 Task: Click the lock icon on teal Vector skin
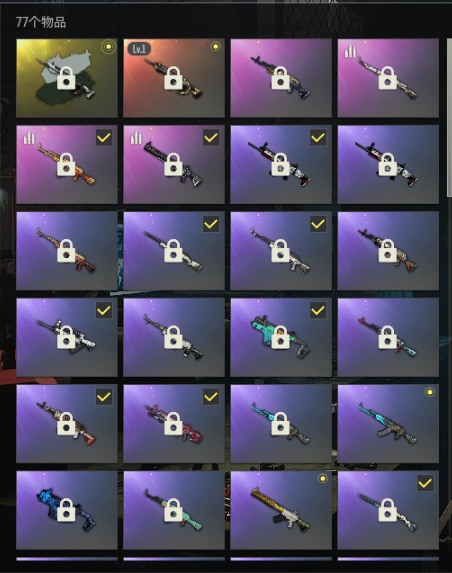point(280,337)
